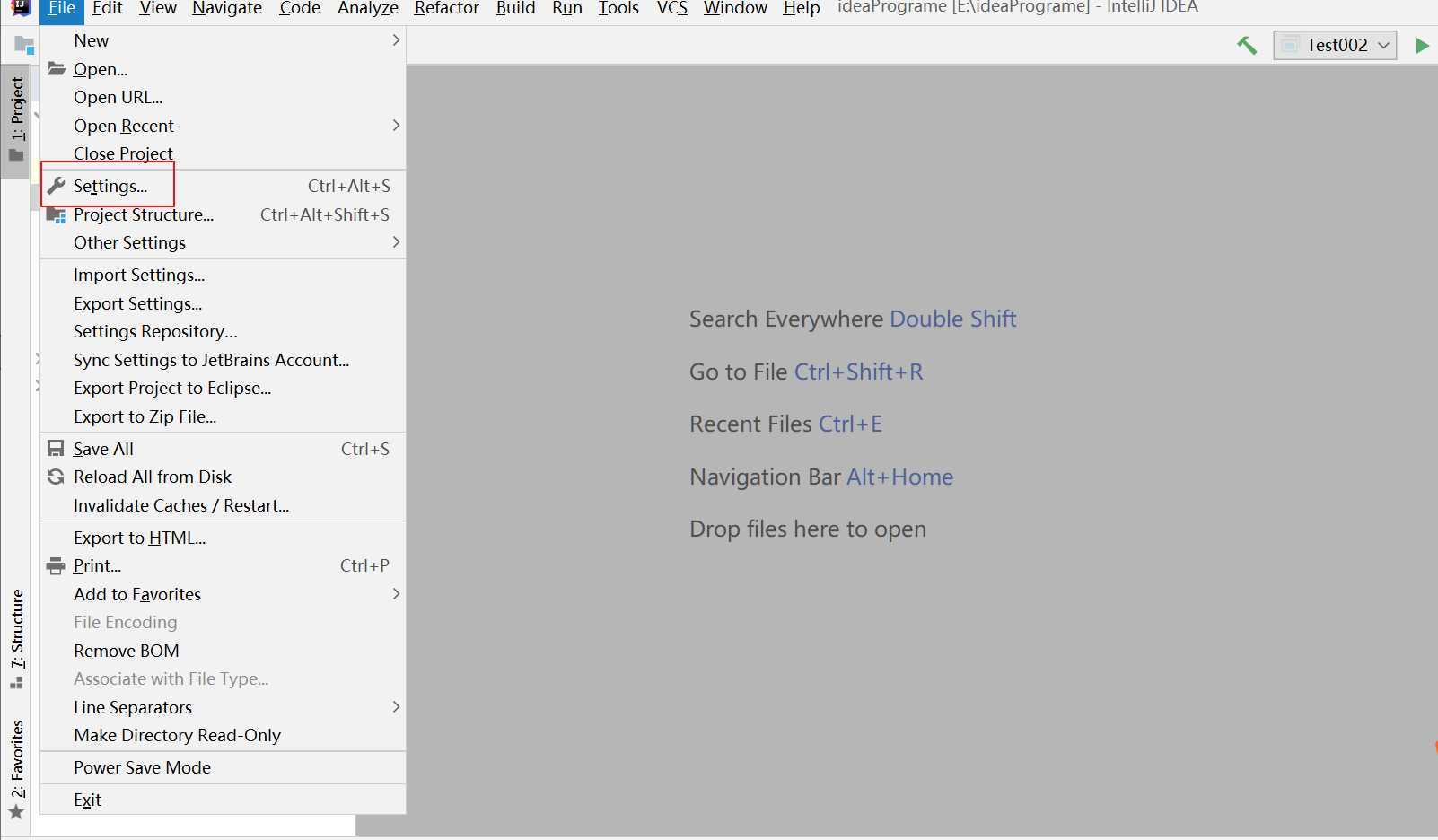
Task: Expand the Open Recent submenu
Action: pyautogui.click(x=223, y=126)
